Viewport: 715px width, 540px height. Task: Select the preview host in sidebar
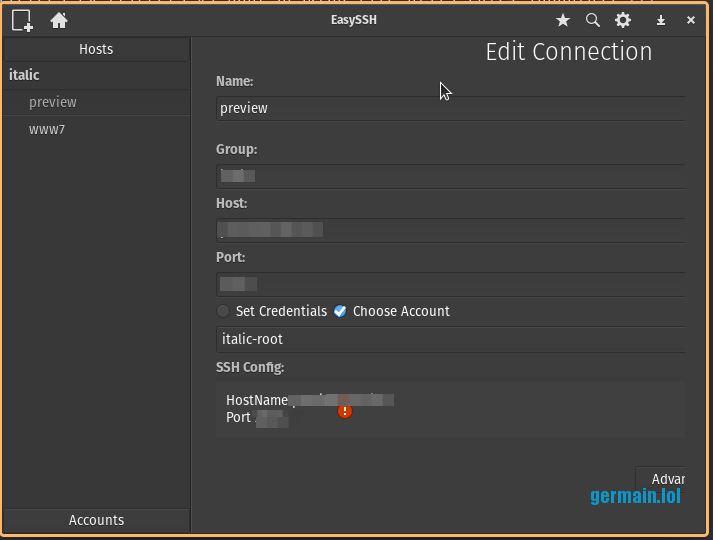pos(96,102)
